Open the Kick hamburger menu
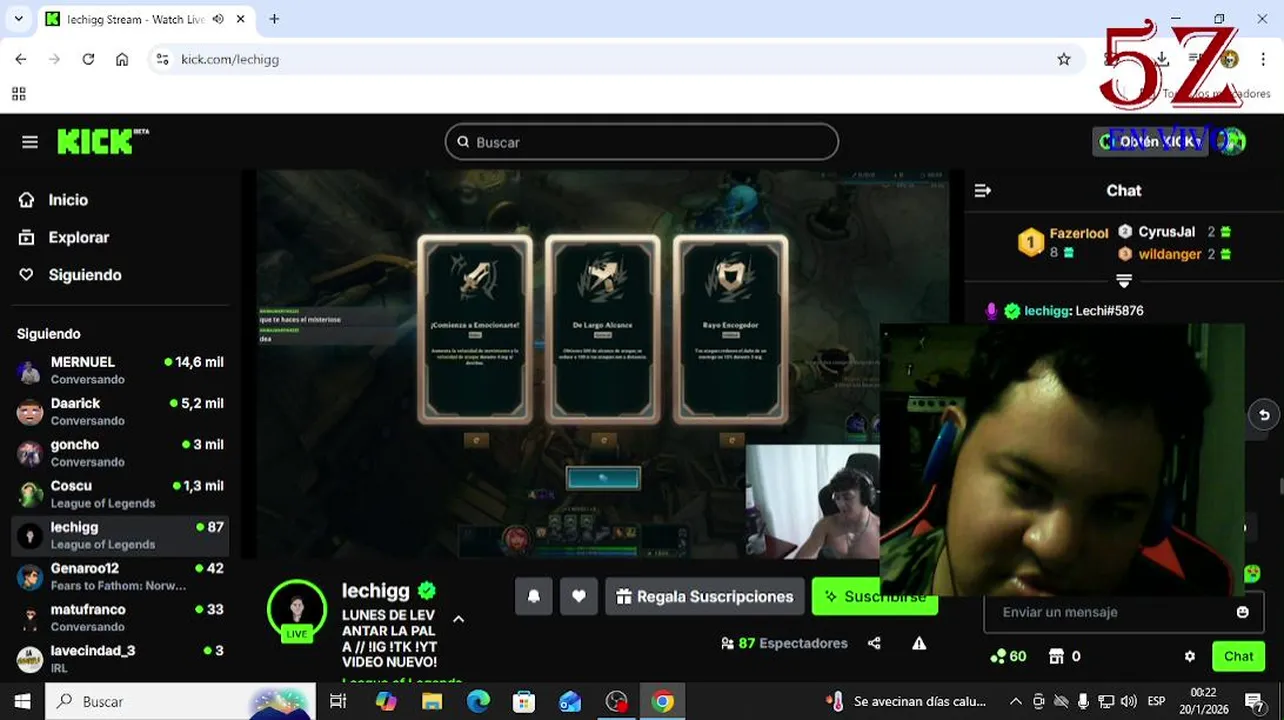The width and height of the screenshot is (1284, 720). 30,142
